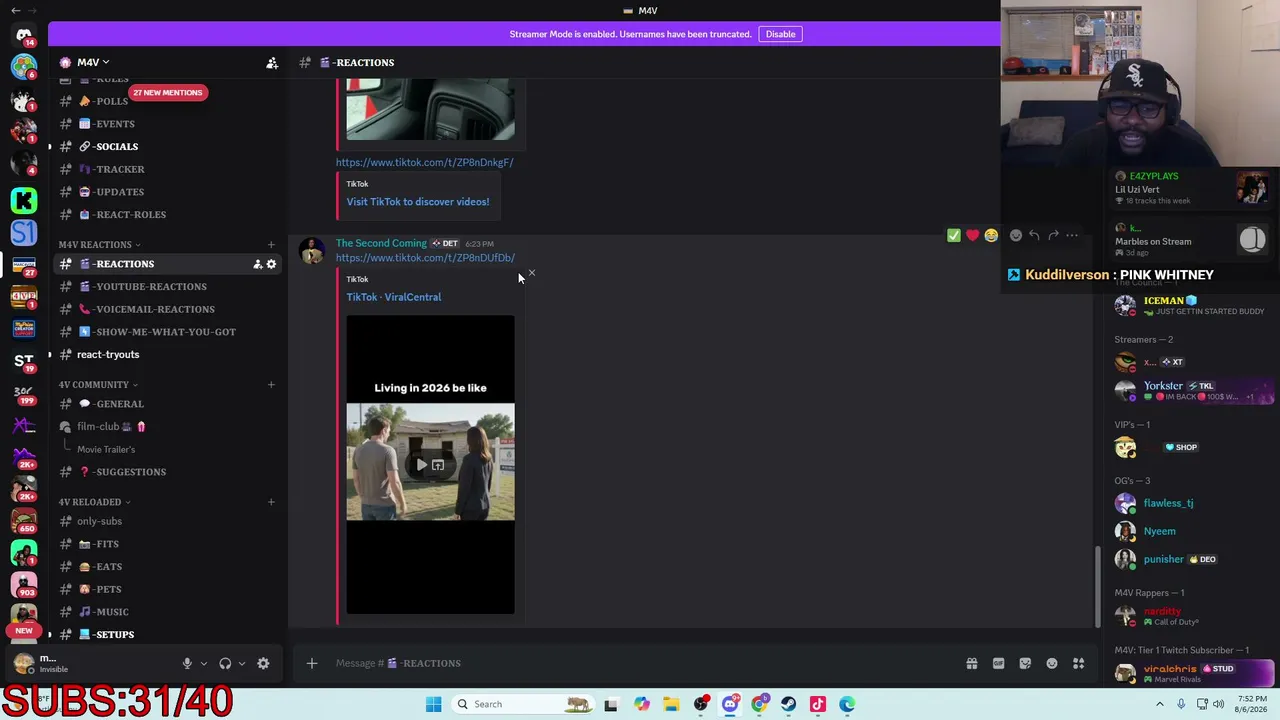Viewport: 1280px width, 720px height.
Task: Open the green K server icon
Action: [x=24, y=200]
